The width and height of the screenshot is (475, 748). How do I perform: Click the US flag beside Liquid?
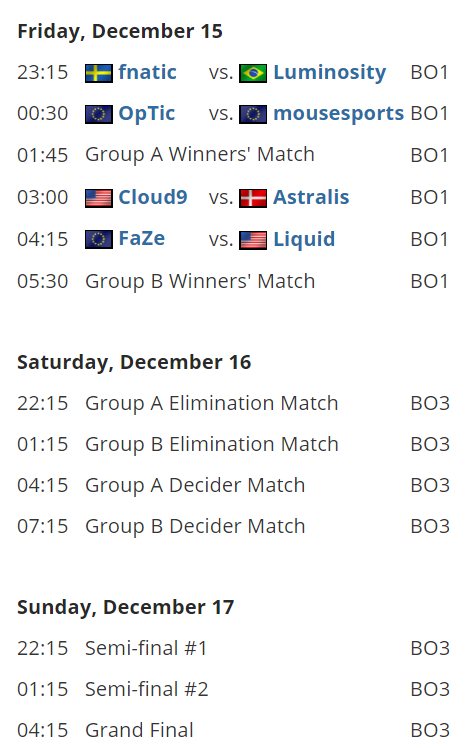pyautogui.click(x=253, y=240)
